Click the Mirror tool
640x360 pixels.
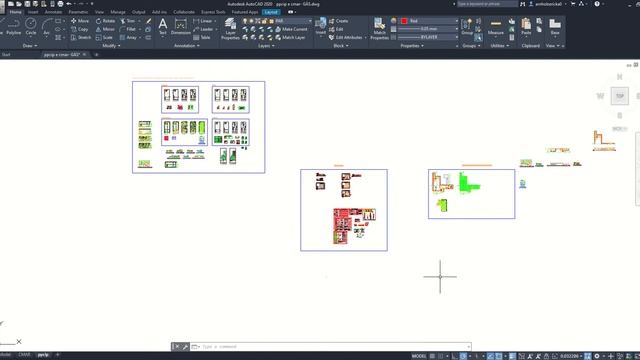(x=105, y=29)
